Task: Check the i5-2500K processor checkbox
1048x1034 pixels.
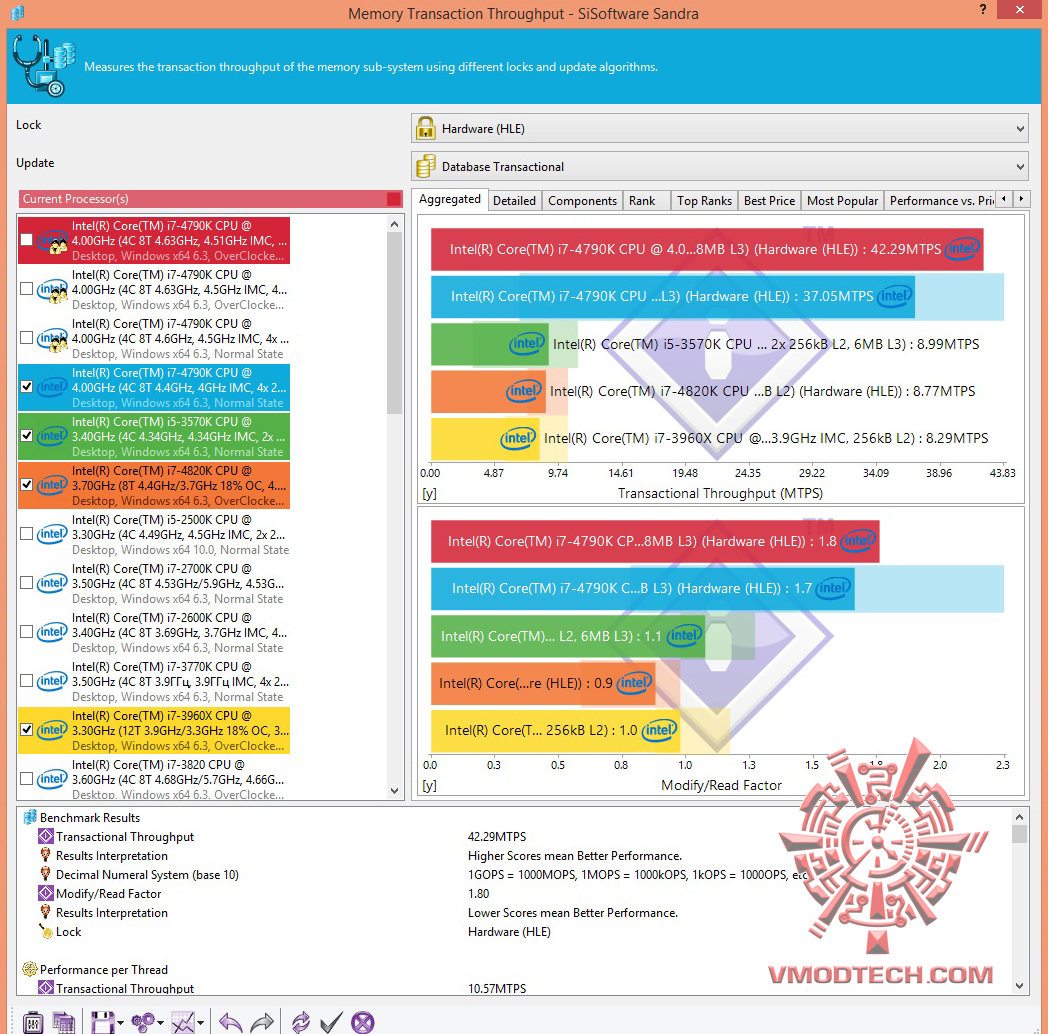Action: [x=26, y=533]
